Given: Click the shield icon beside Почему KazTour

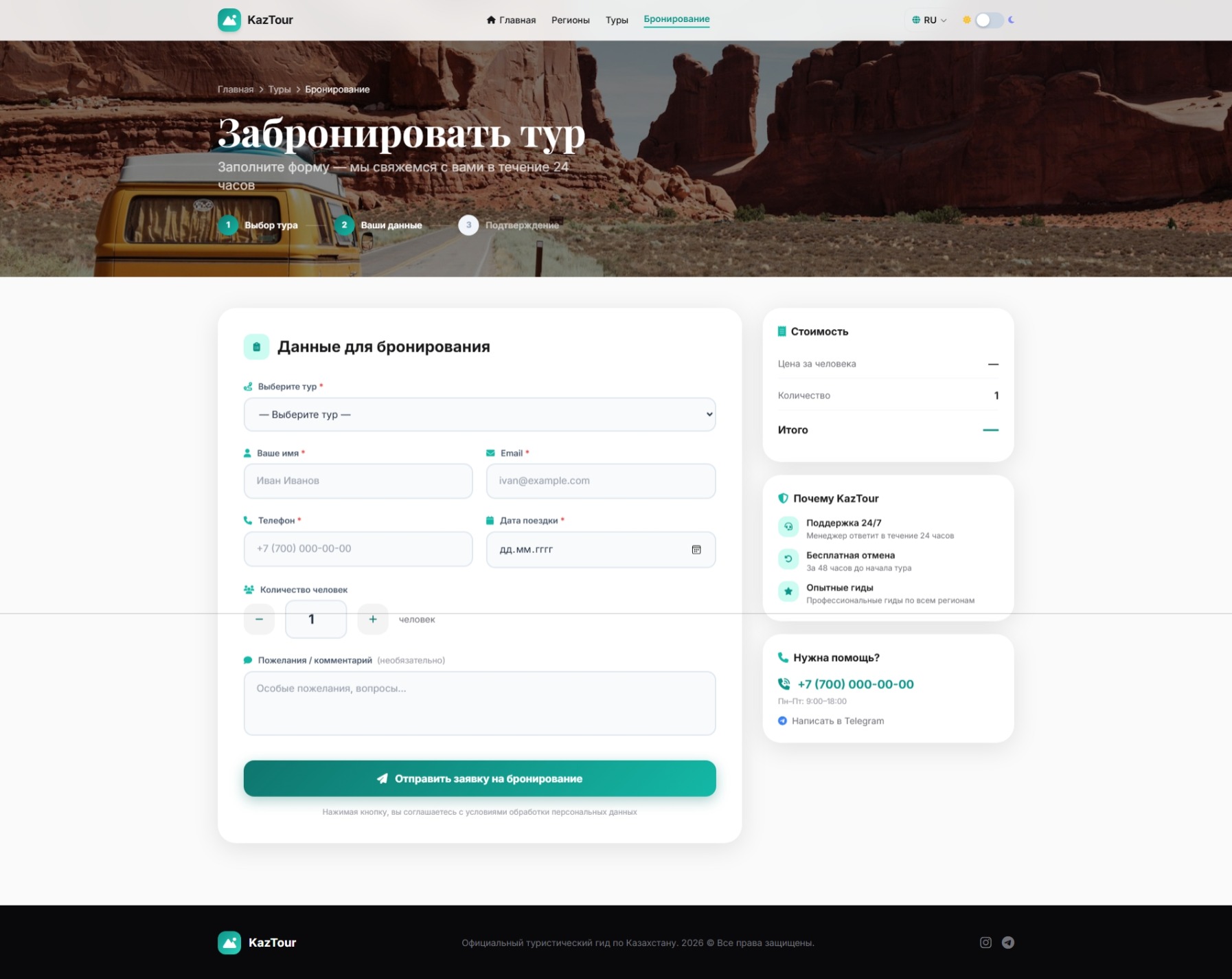Looking at the screenshot, I should point(783,498).
